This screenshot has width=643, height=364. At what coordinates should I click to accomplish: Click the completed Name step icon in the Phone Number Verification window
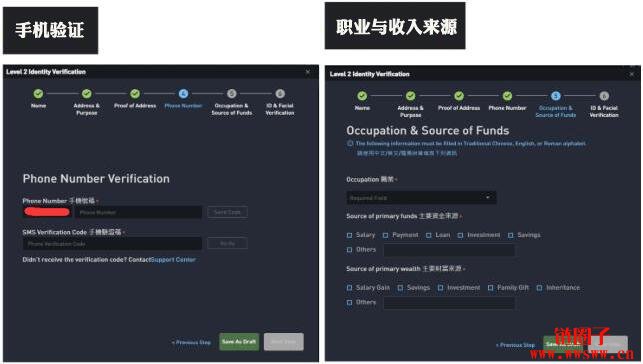pos(38,94)
